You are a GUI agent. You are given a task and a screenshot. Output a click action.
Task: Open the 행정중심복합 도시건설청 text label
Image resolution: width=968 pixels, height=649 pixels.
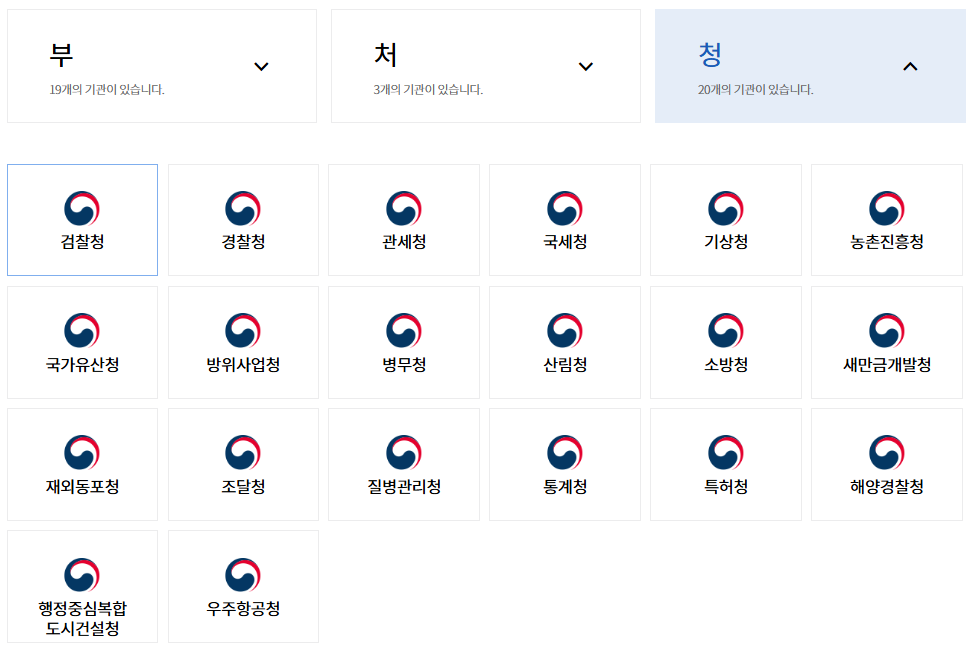[82, 619]
